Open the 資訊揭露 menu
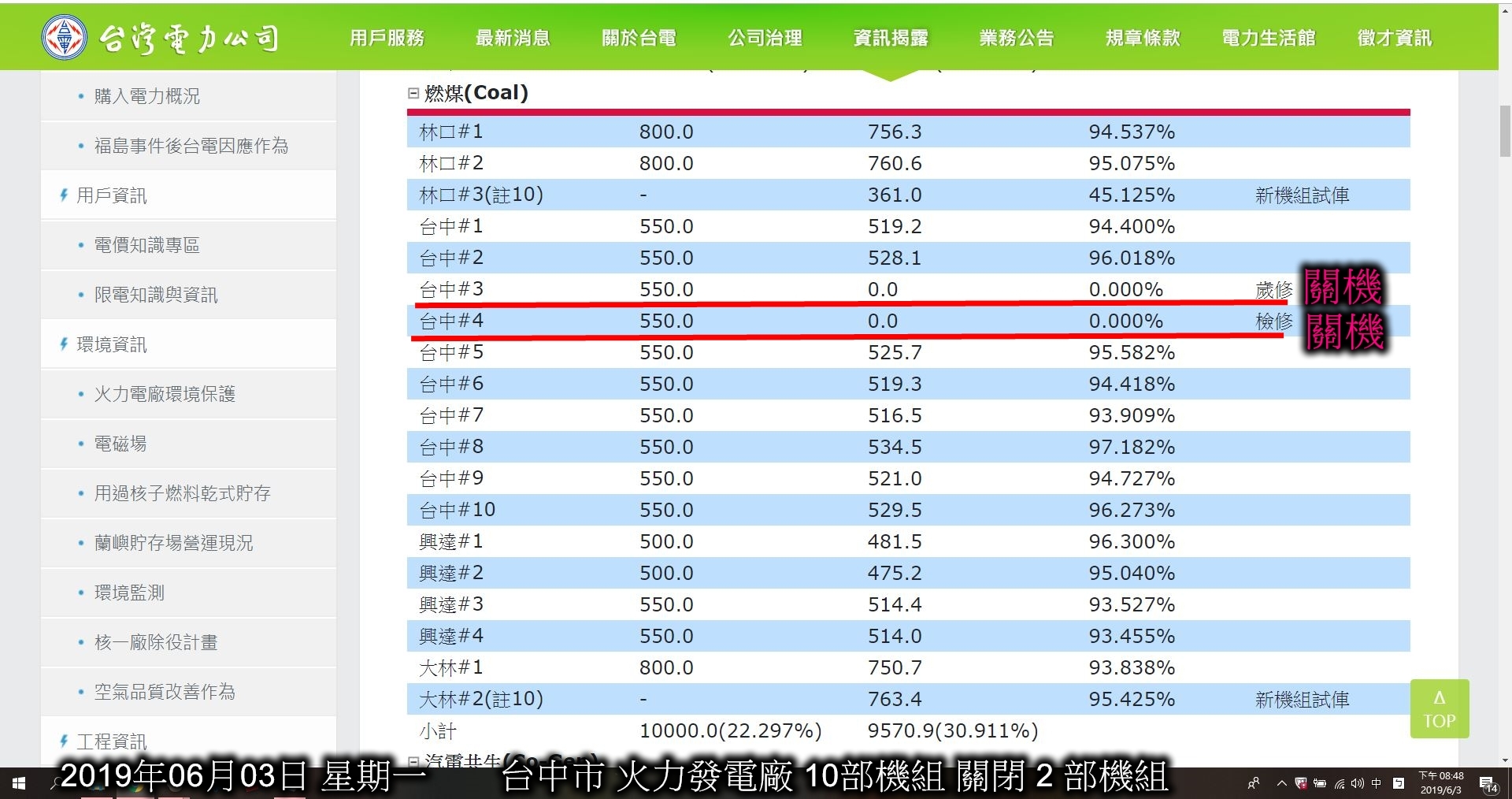The width and height of the screenshot is (1512, 799). tap(891, 38)
